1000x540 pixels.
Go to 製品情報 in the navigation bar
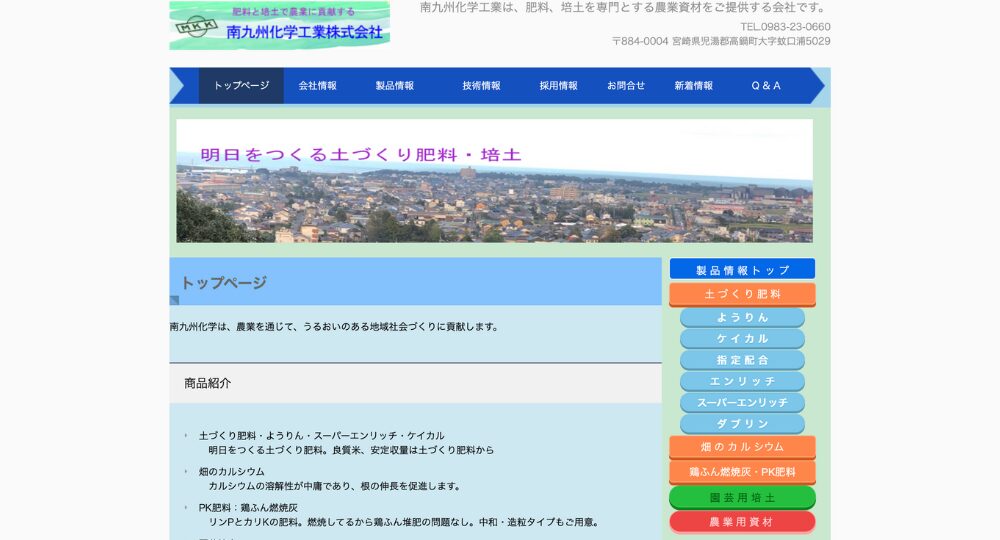coord(395,85)
